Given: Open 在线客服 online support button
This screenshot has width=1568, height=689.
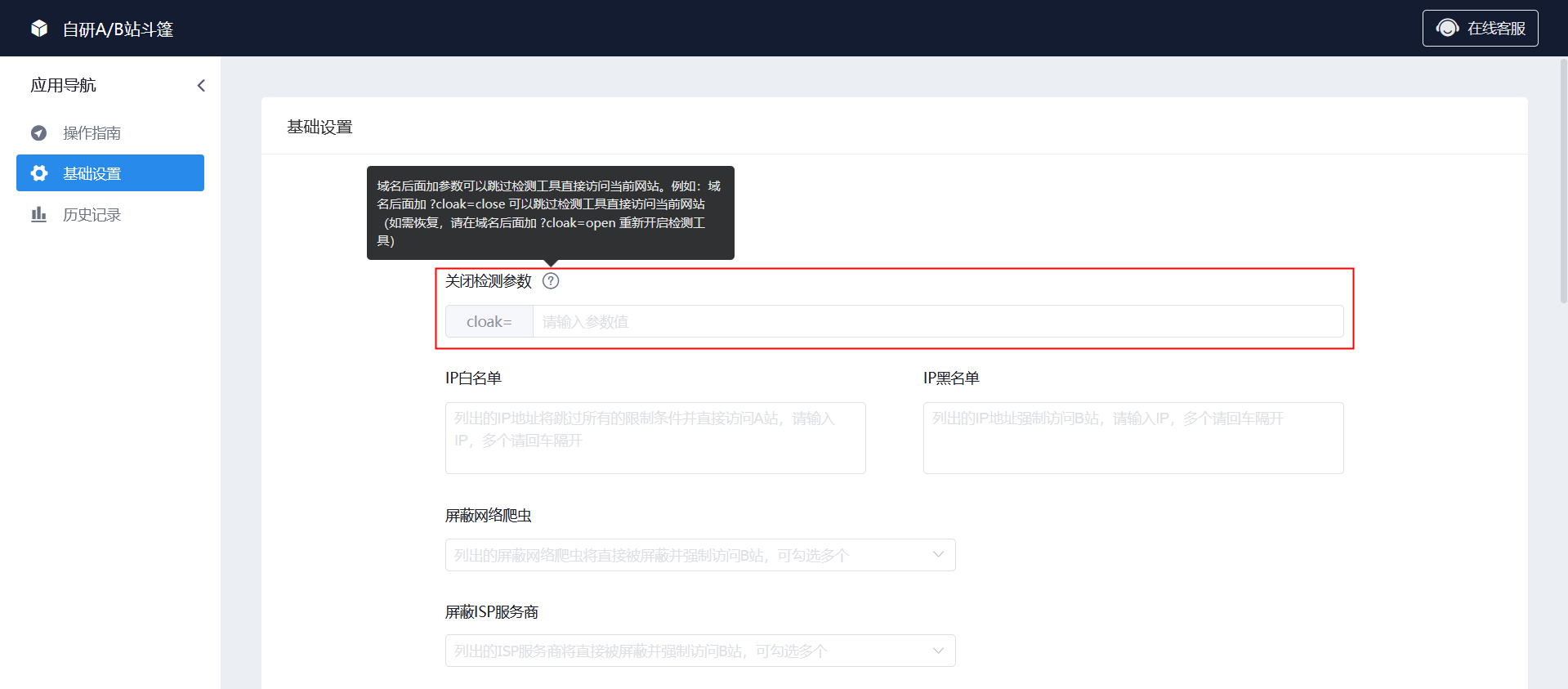Looking at the screenshot, I should coord(1480,28).
